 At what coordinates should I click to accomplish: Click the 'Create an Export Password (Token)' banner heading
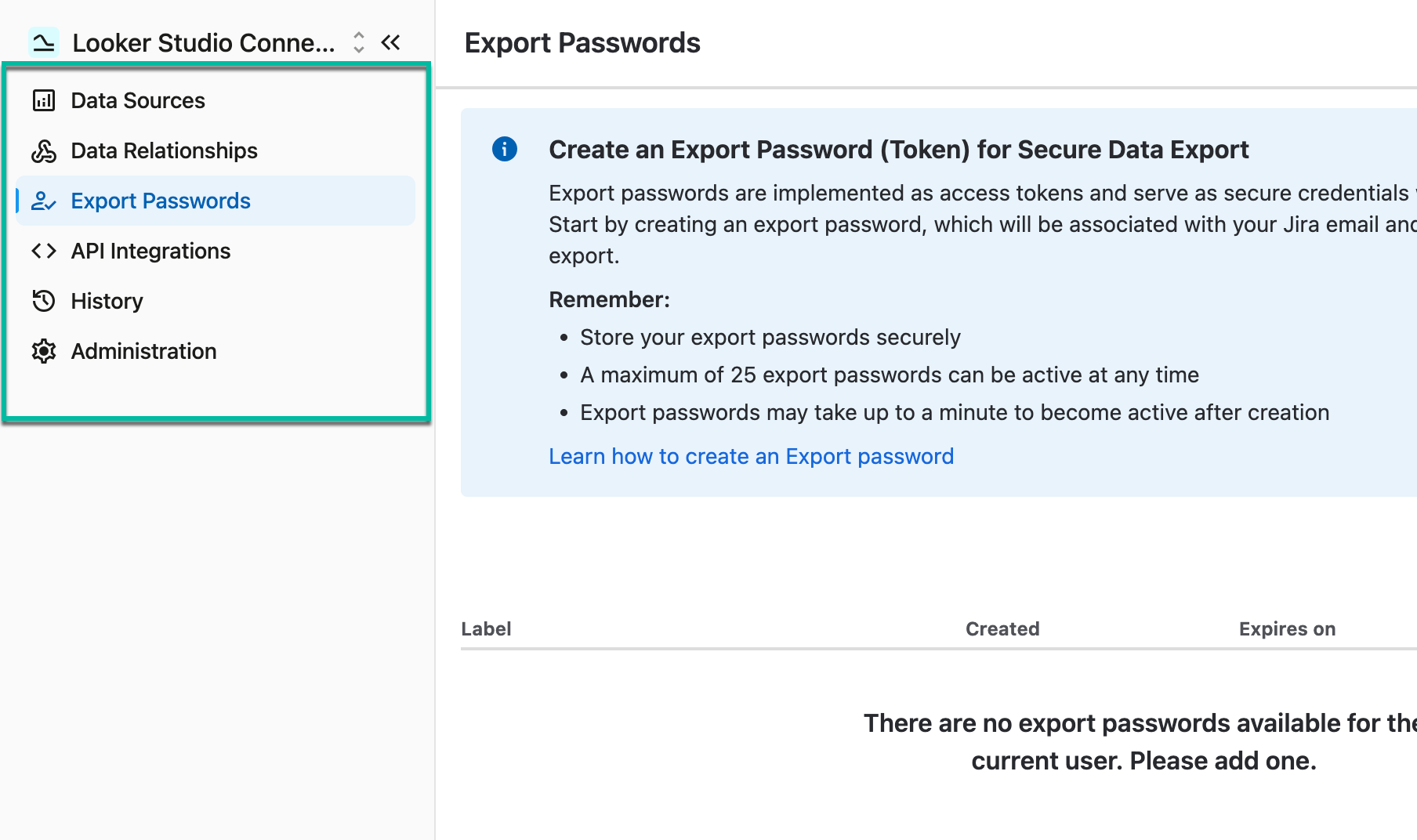[x=899, y=150]
